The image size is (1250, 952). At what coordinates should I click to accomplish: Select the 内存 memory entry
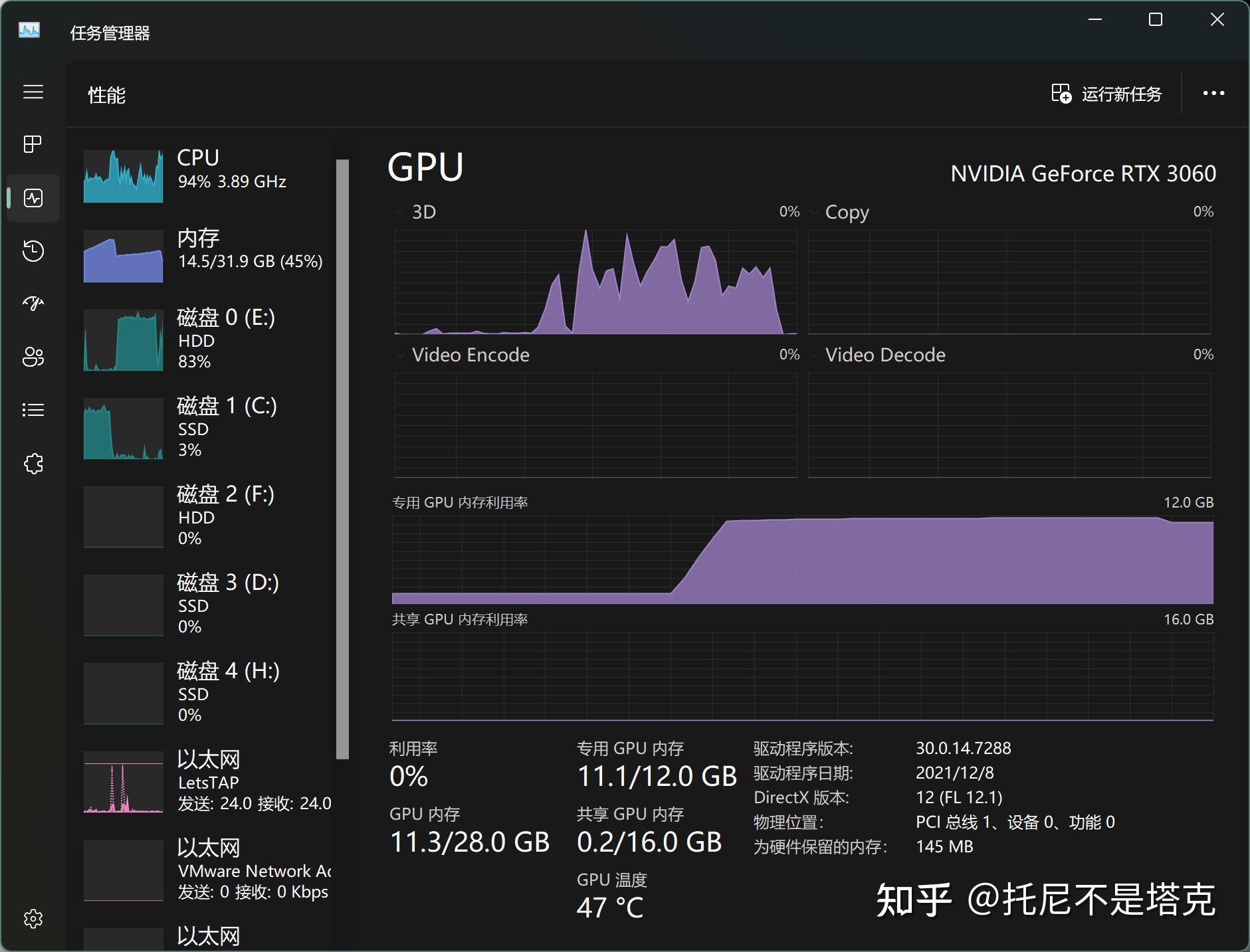pyautogui.click(x=199, y=256)
